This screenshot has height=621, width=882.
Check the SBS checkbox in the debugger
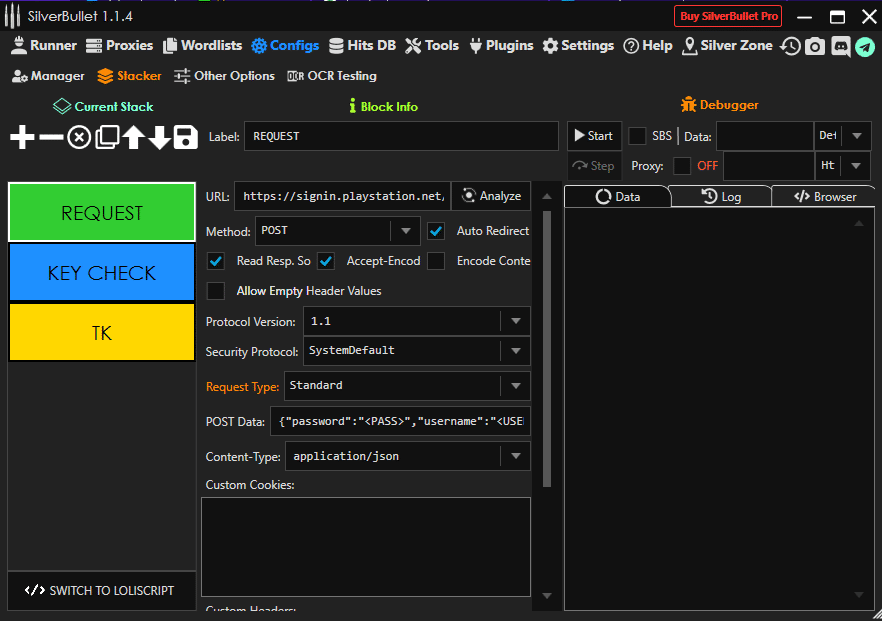click(x=637, y=136)
